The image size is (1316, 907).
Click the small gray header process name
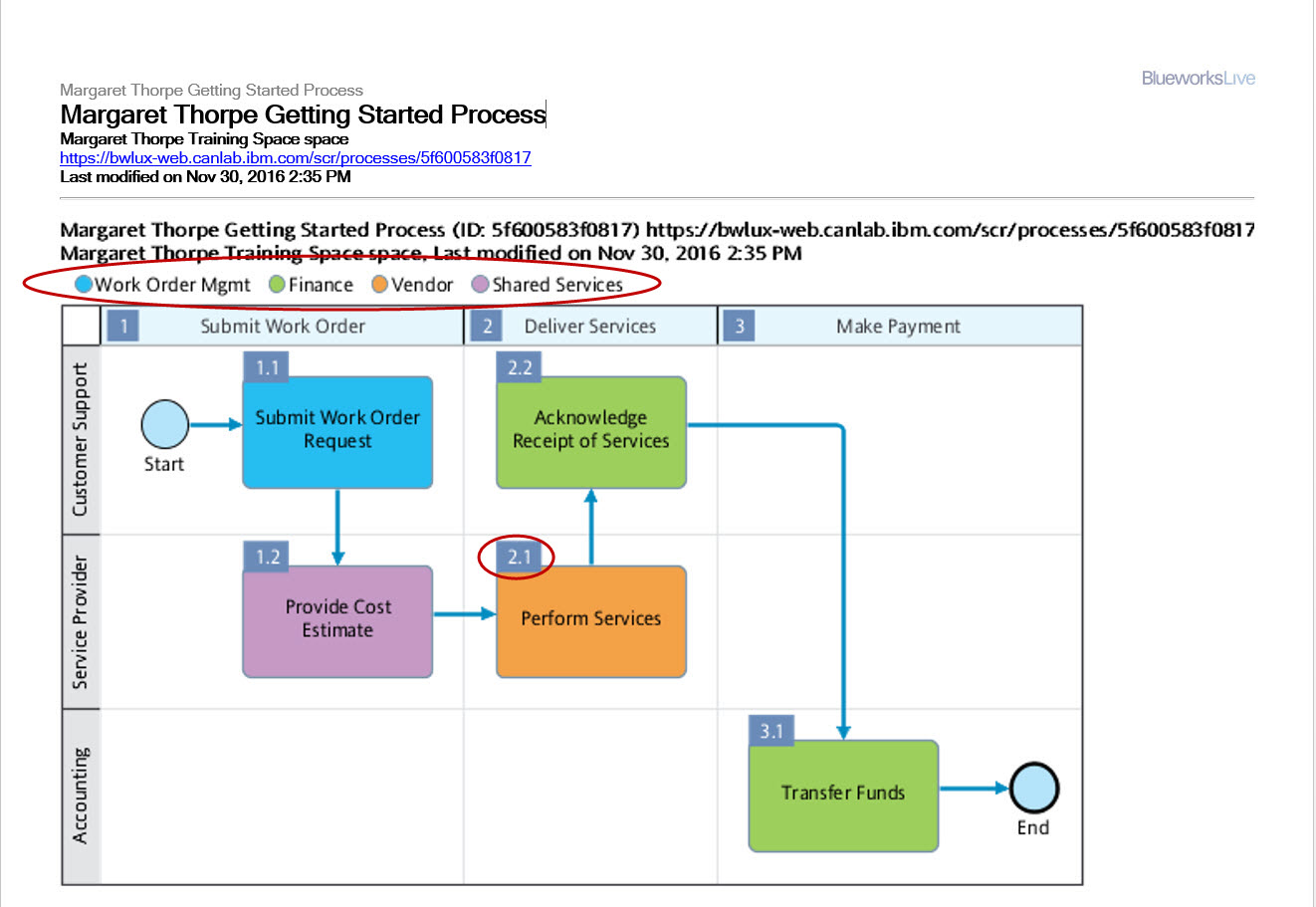tap(211, 90)
